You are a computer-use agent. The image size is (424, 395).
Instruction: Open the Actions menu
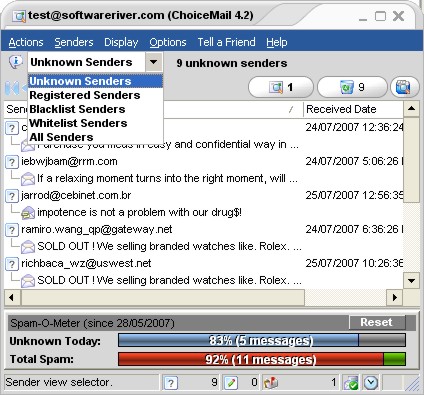pyautogui.click(x=26, y=42)
